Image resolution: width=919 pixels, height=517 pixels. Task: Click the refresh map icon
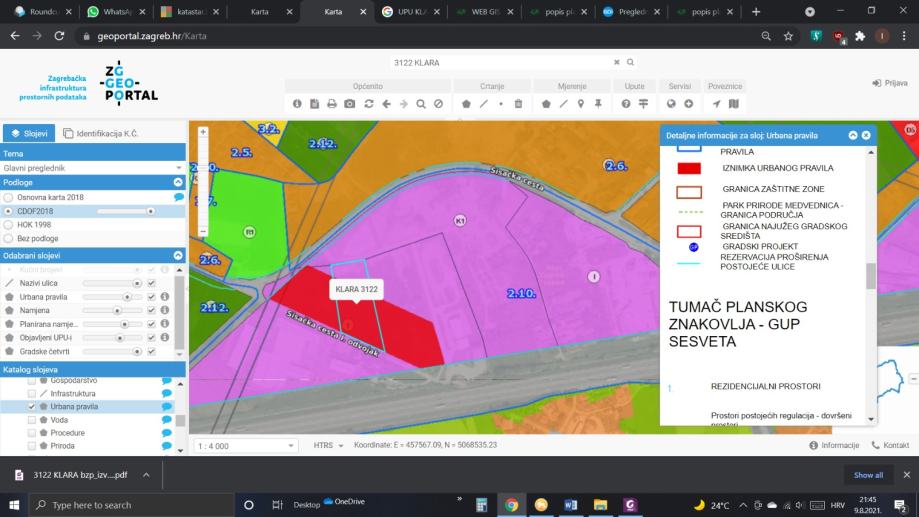click(x=368, y=104)
